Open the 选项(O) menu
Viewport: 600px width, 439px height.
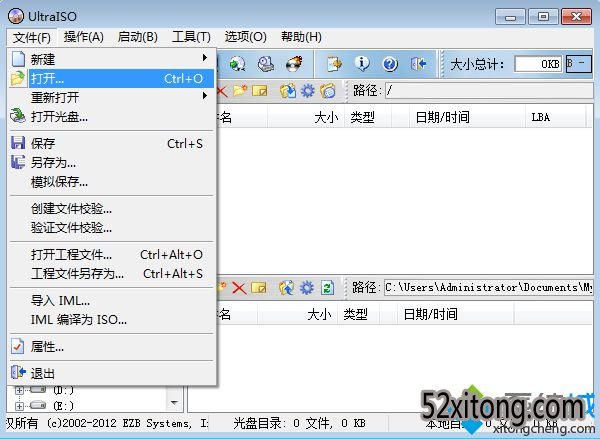coord(246,37)
